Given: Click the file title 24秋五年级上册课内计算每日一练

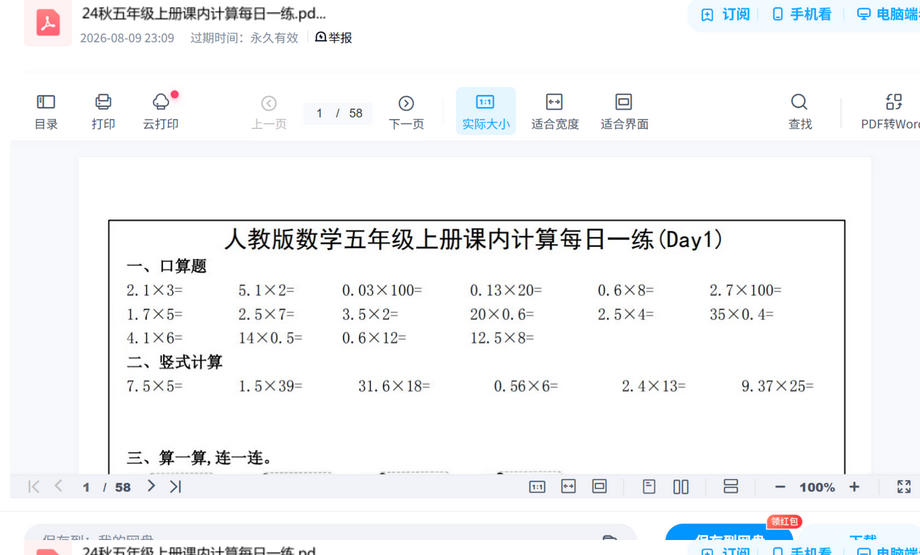Looking at the screenshot, I should click(x=204, y=13).
